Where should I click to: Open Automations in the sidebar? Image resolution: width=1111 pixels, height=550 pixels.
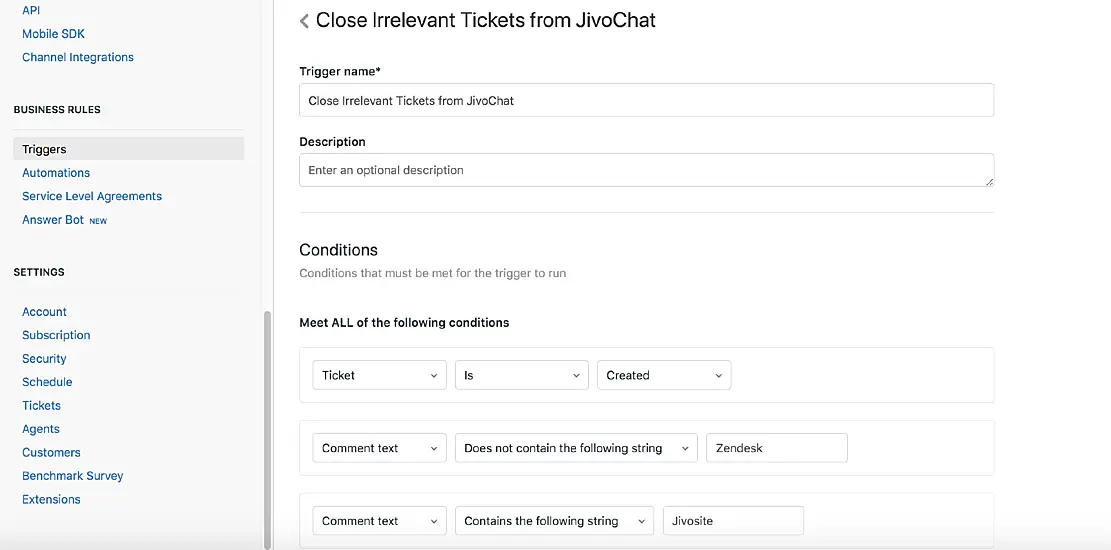(x=56, y=173)
